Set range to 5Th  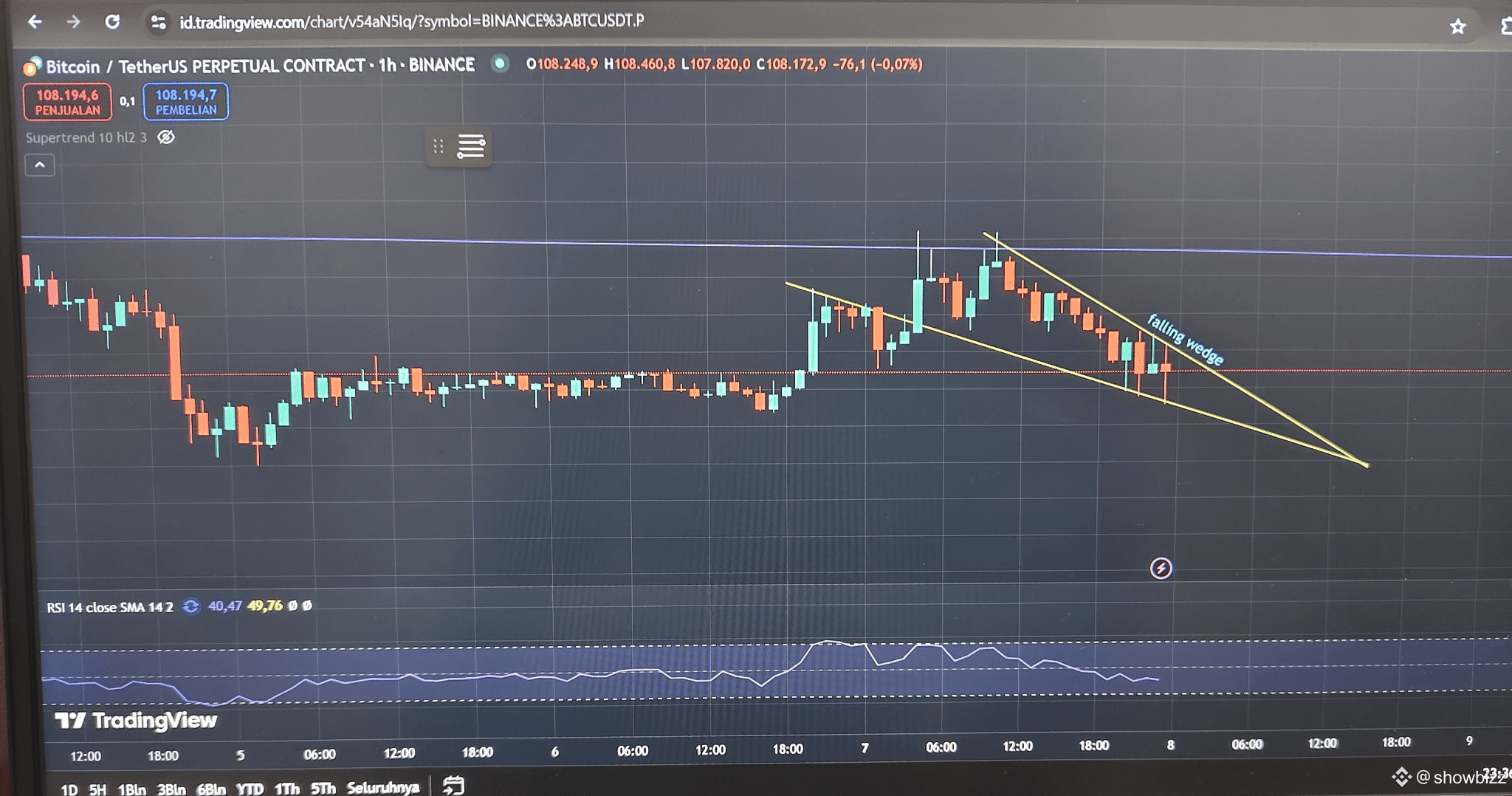pos(323,789)
